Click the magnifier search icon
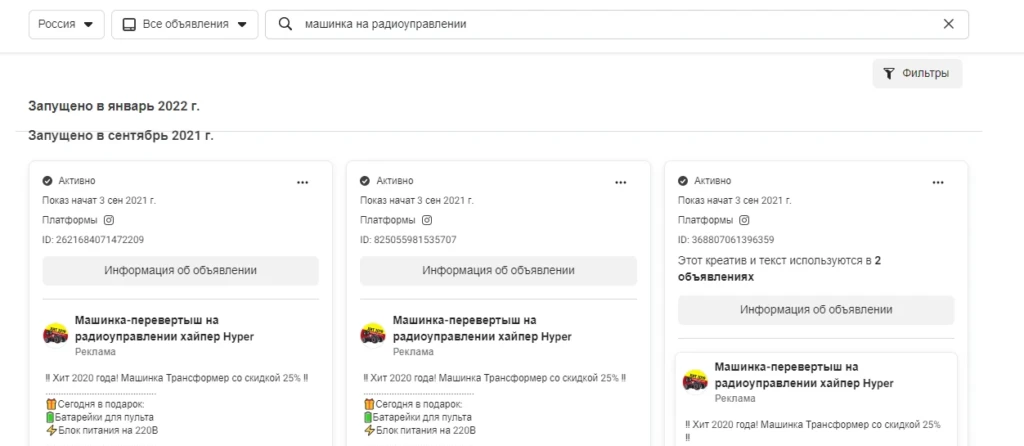 pyautogui.click(x=285, y=24)
